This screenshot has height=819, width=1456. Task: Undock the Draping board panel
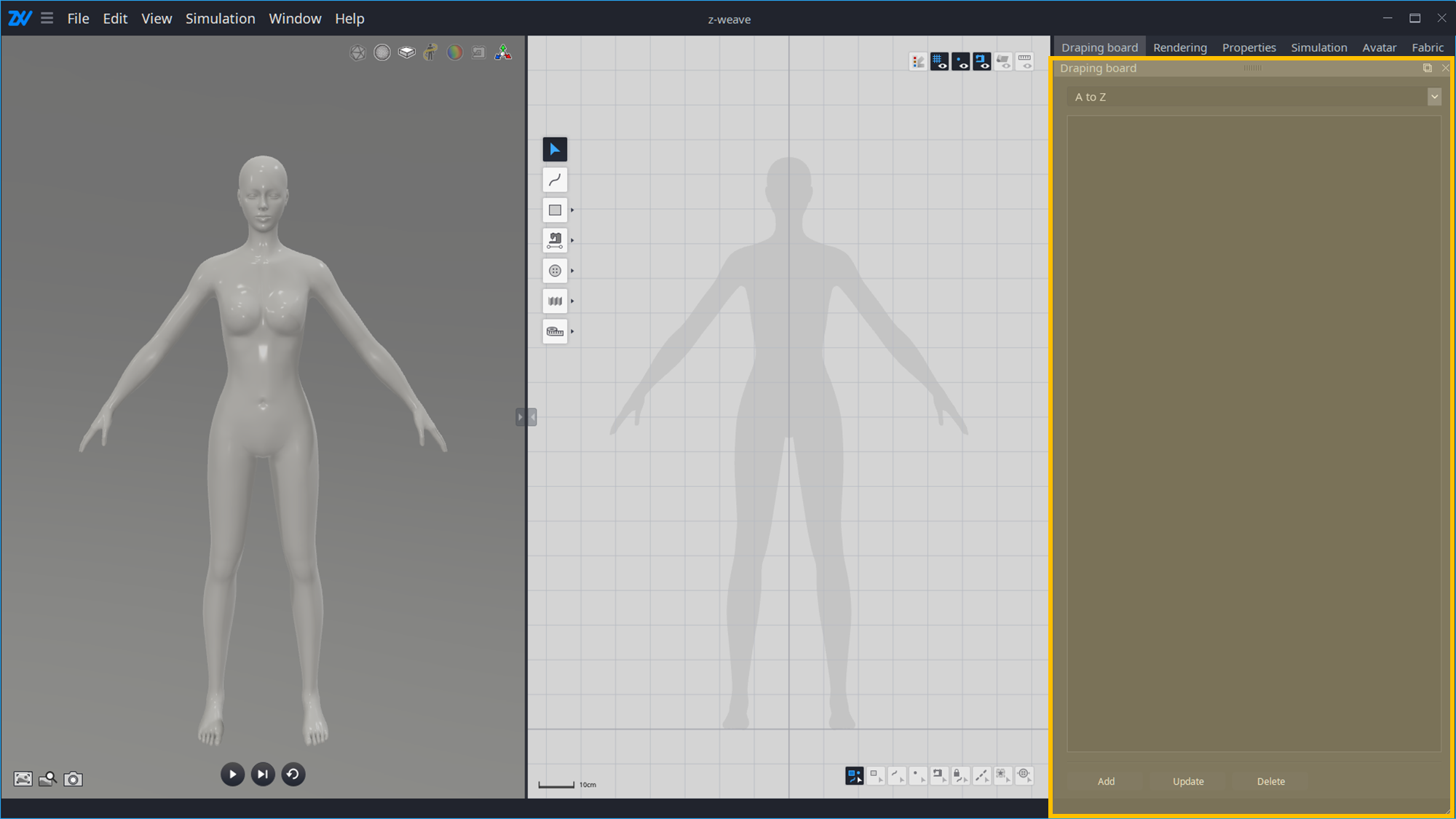pos(1427,68)
